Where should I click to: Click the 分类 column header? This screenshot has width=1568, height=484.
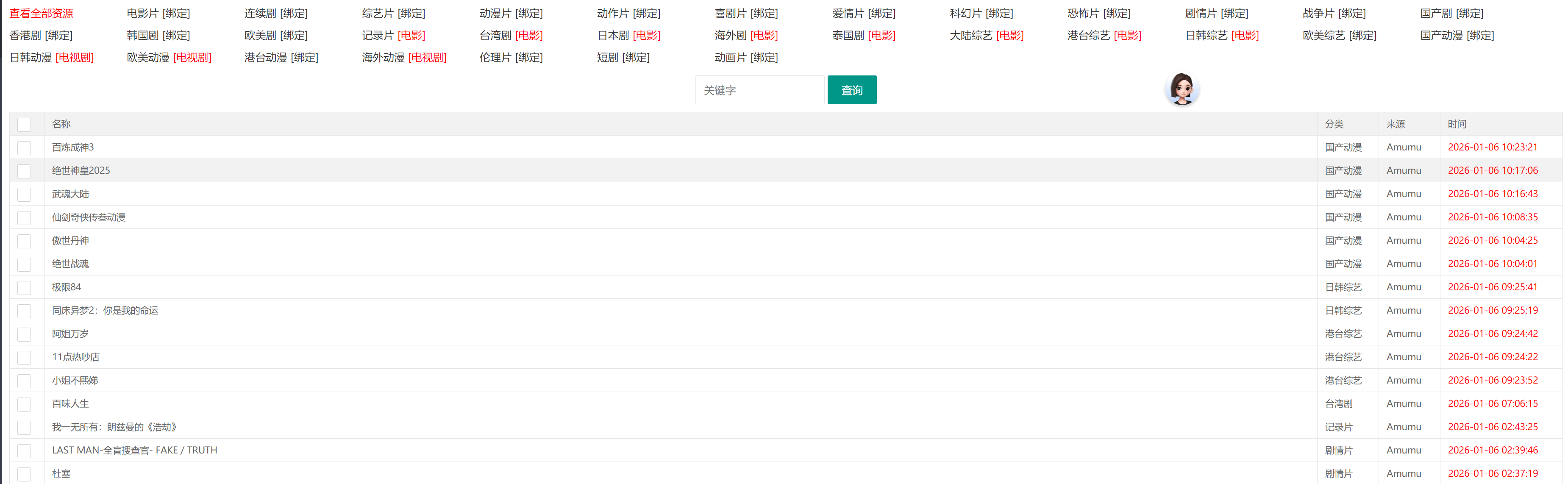click(1334, 124)
